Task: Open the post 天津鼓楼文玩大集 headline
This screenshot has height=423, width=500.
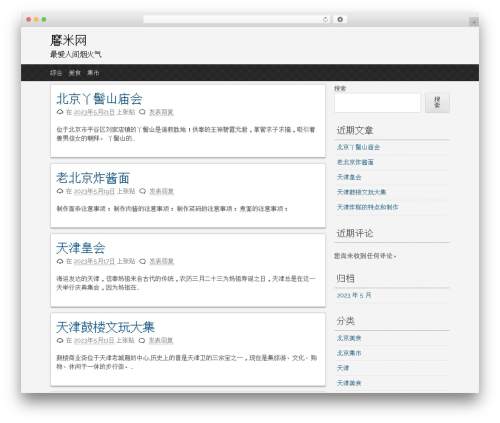Action: pyautogui.click(x=105, y=327)
